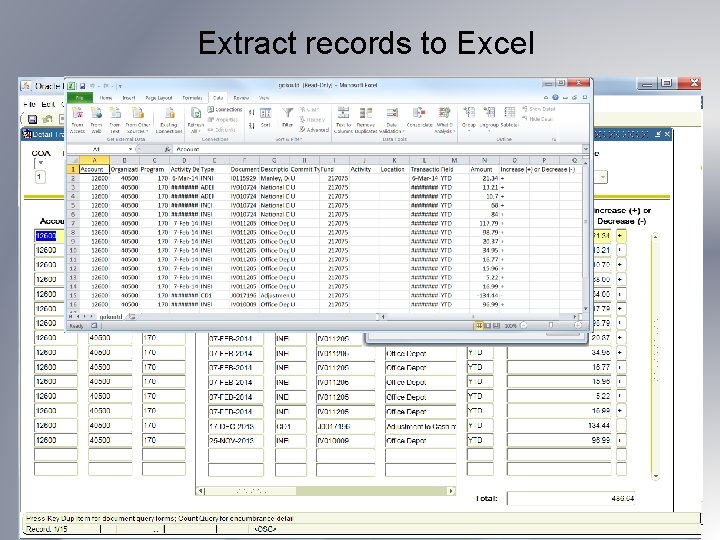The image size is (720, 540).
Task: Open Edit menu in Oracle window
Action: pos(48,104)
